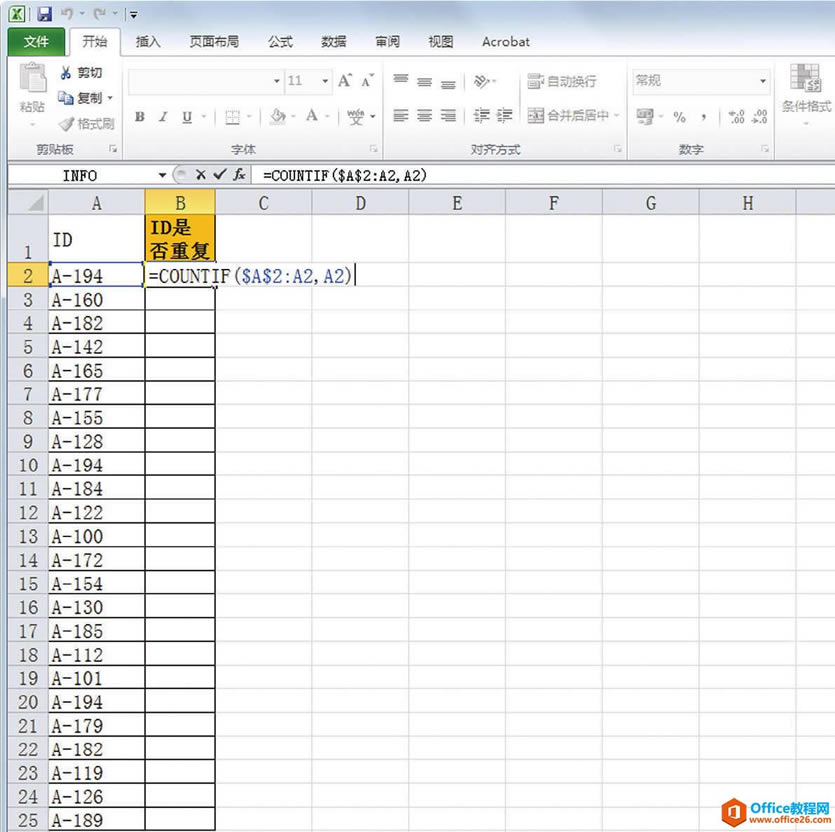Open the Customize Quick Access Toolbar arrow
Viewport: 835px width, 832px height.
134,15
